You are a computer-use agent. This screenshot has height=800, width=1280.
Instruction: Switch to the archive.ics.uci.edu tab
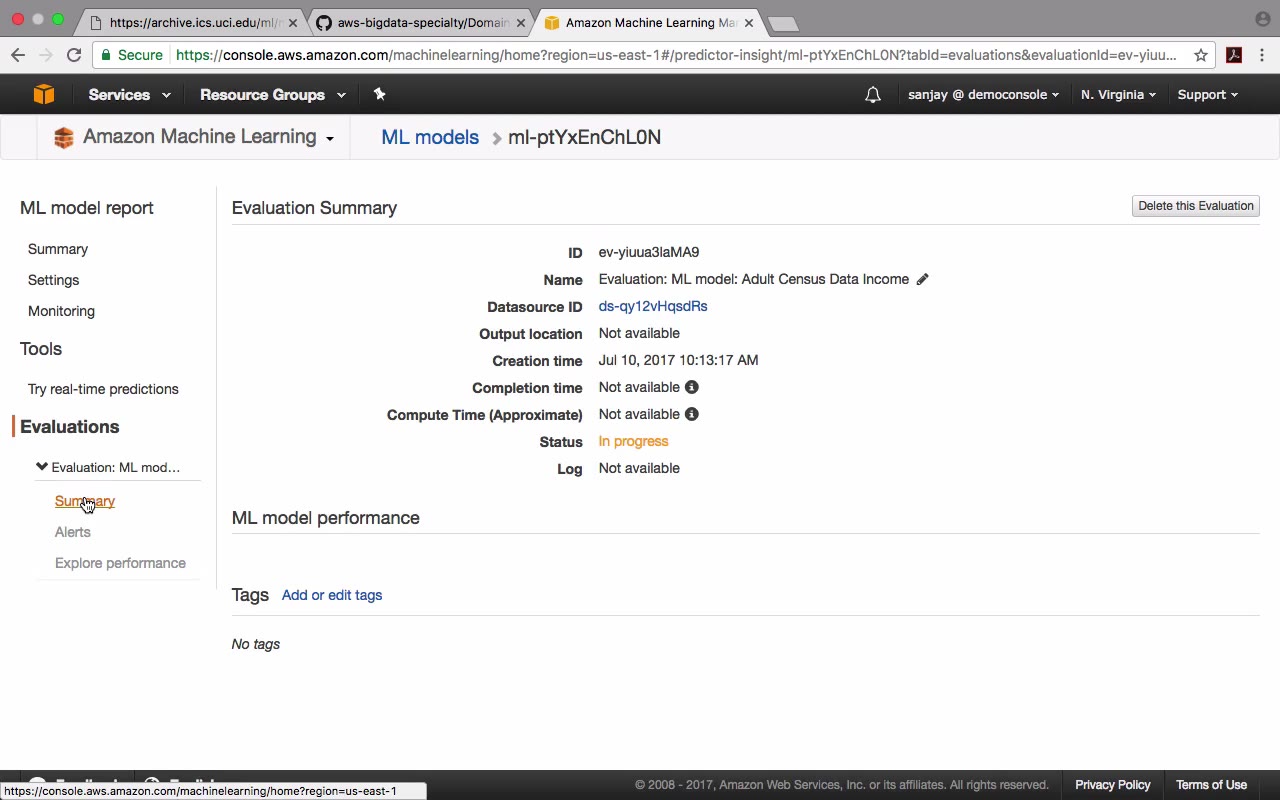(190, 23)
